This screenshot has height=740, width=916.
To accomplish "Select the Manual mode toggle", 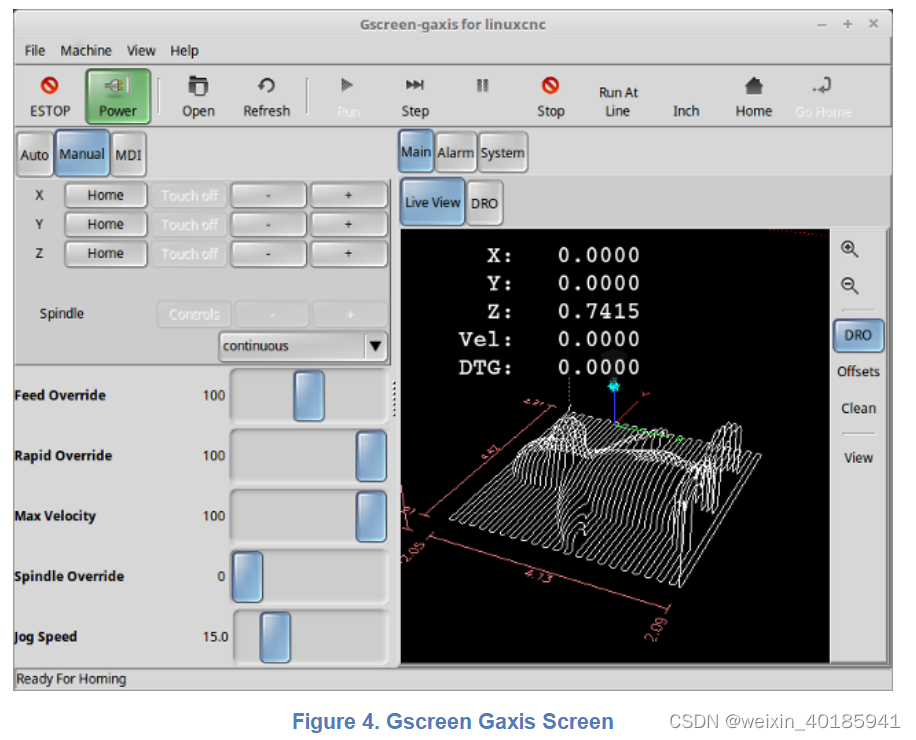I will pyautogui.click(x=81, y=153).
